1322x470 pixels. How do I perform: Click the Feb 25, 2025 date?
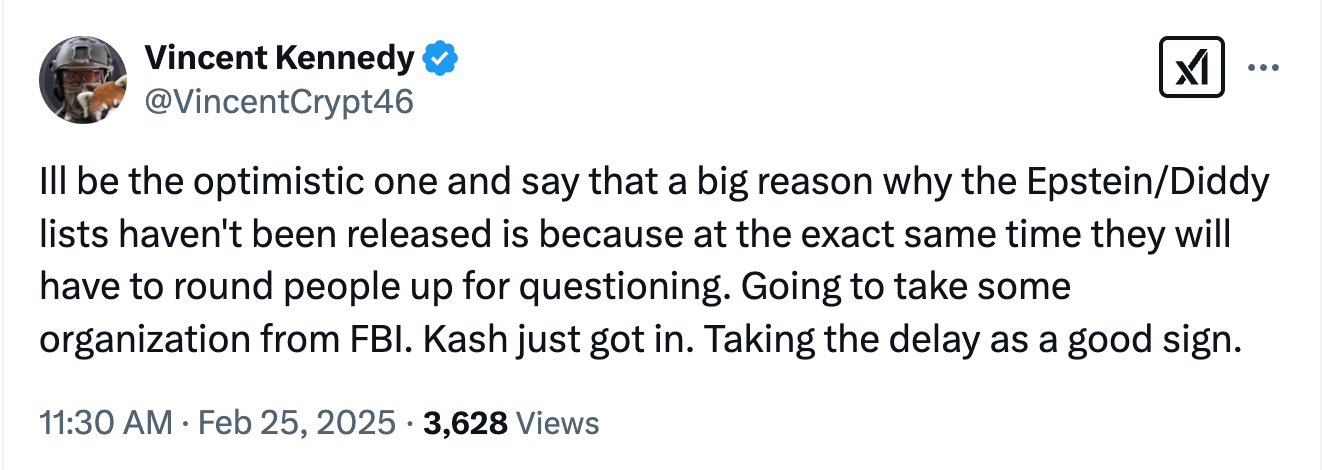pyautogui.click(x=297, y=423)
